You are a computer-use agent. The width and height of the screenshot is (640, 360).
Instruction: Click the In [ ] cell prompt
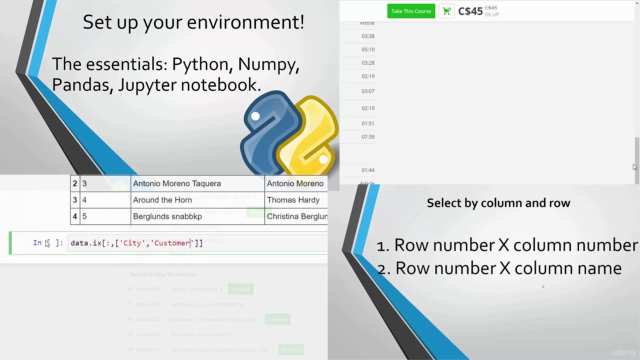click(x=48, y=243)
